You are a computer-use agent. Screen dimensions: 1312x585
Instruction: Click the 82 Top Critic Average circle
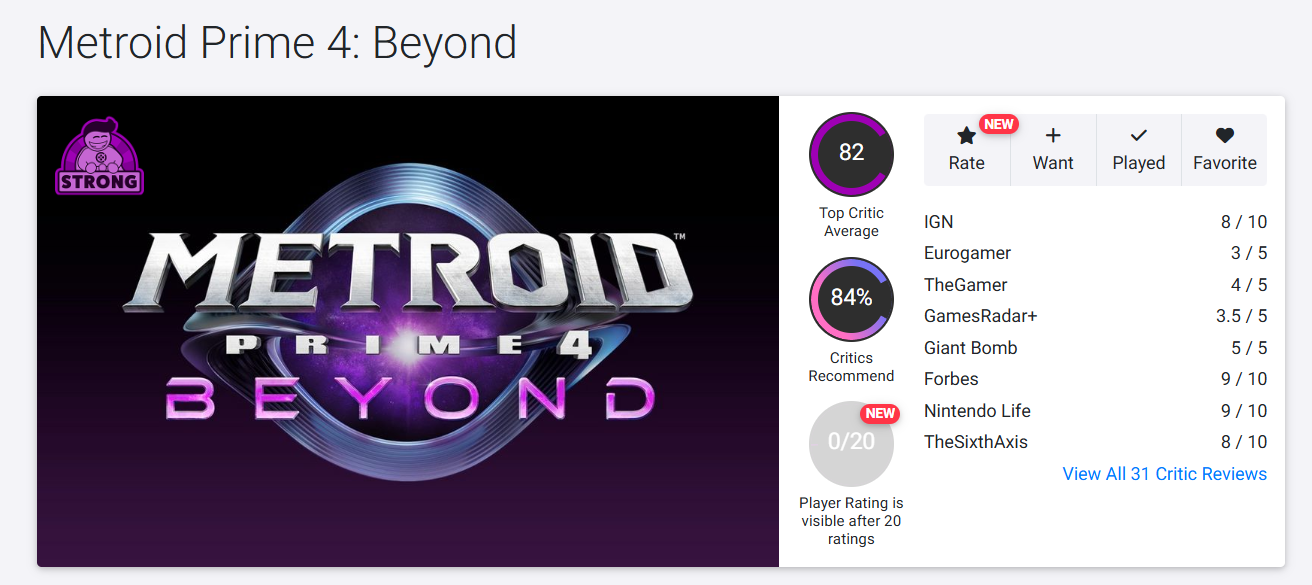(x=851, y=153)
